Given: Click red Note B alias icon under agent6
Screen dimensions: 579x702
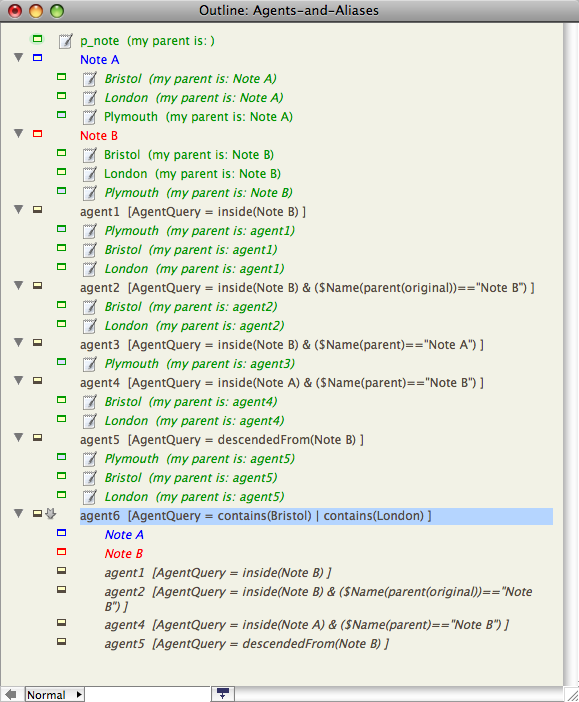Looking at the screenshot, I should (62, 552).
